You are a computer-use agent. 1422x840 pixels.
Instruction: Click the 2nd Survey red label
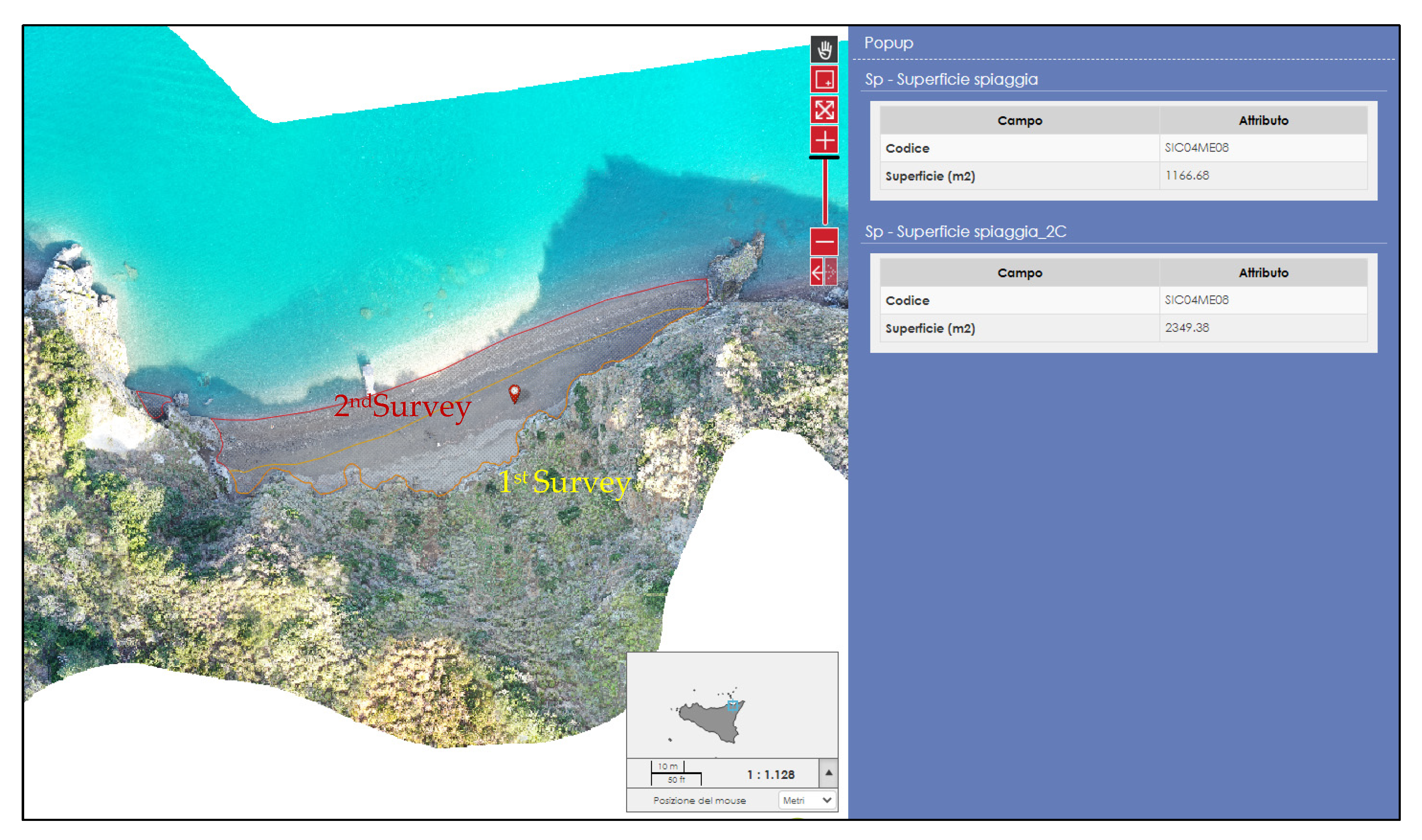[x=402, y=406]
